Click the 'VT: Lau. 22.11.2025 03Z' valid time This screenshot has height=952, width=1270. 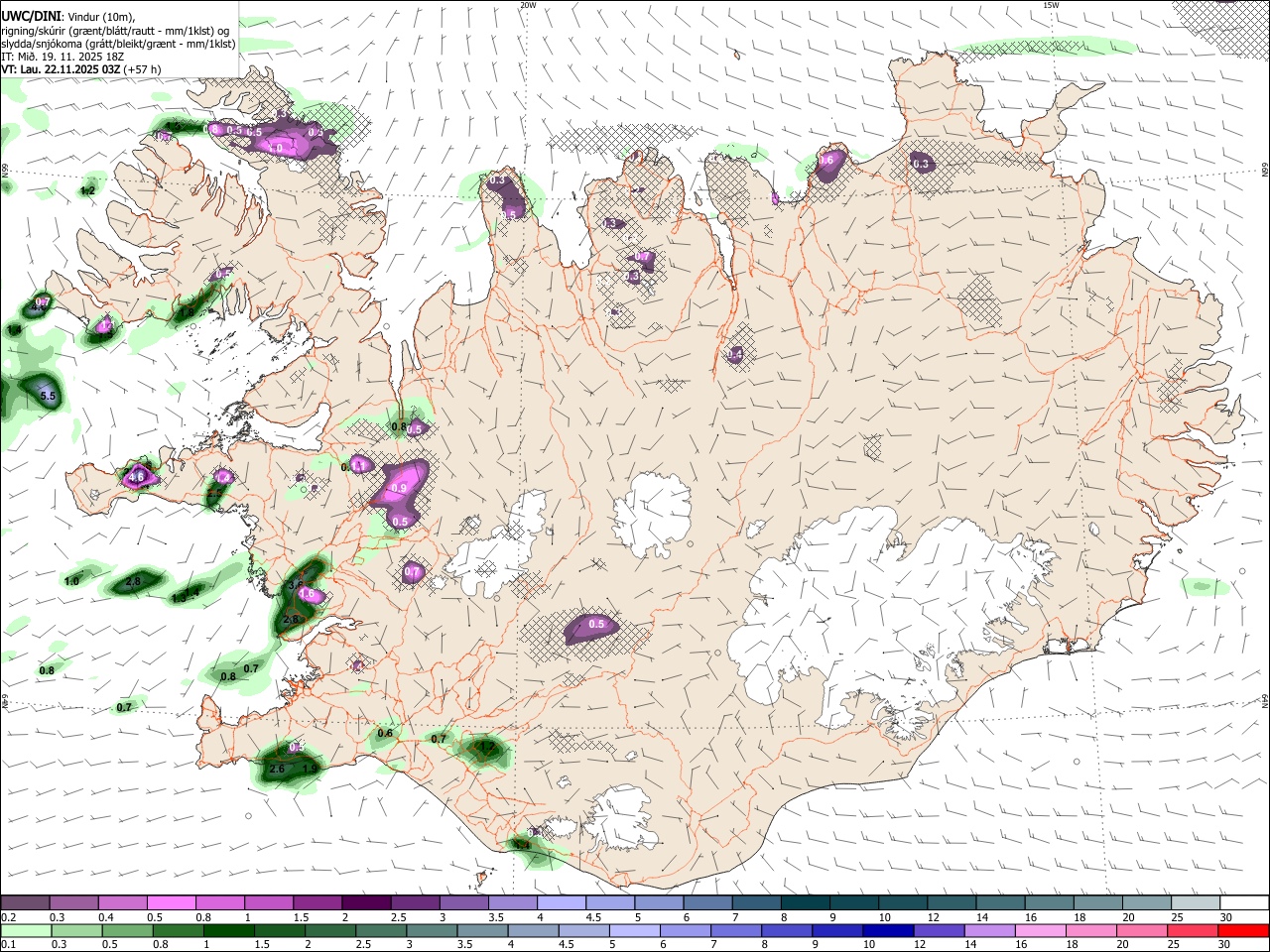click(x=62, y=69)
